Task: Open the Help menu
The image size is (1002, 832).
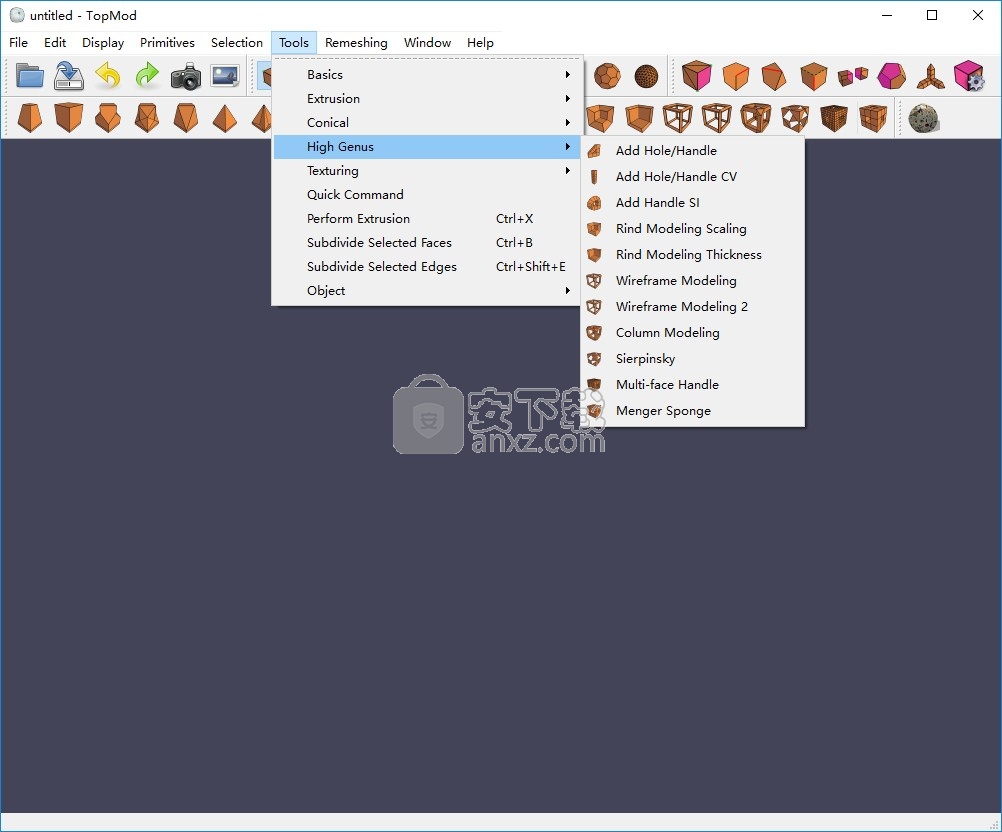Action: pos(480,43)
